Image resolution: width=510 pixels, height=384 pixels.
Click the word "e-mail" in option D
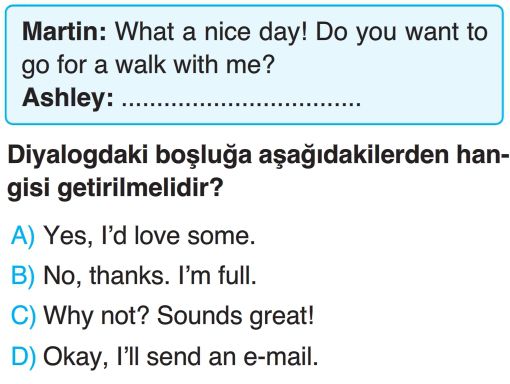279,357
